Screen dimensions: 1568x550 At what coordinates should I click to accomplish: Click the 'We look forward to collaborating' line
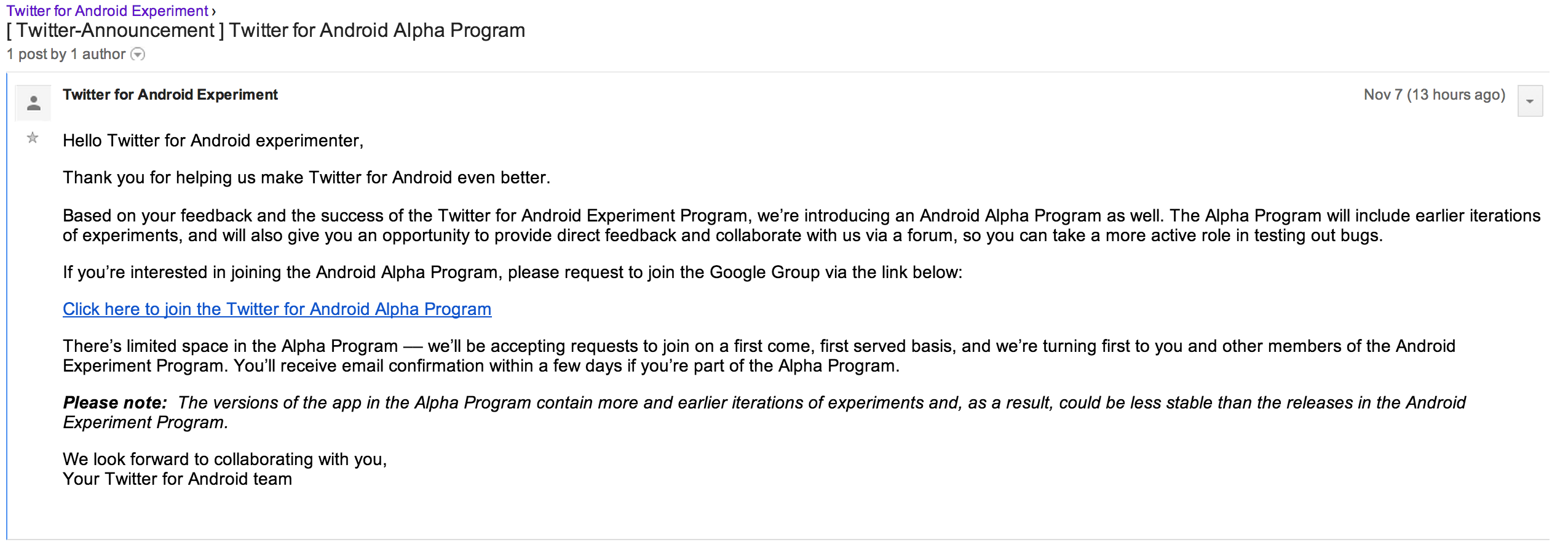click(x=224, y=460)
